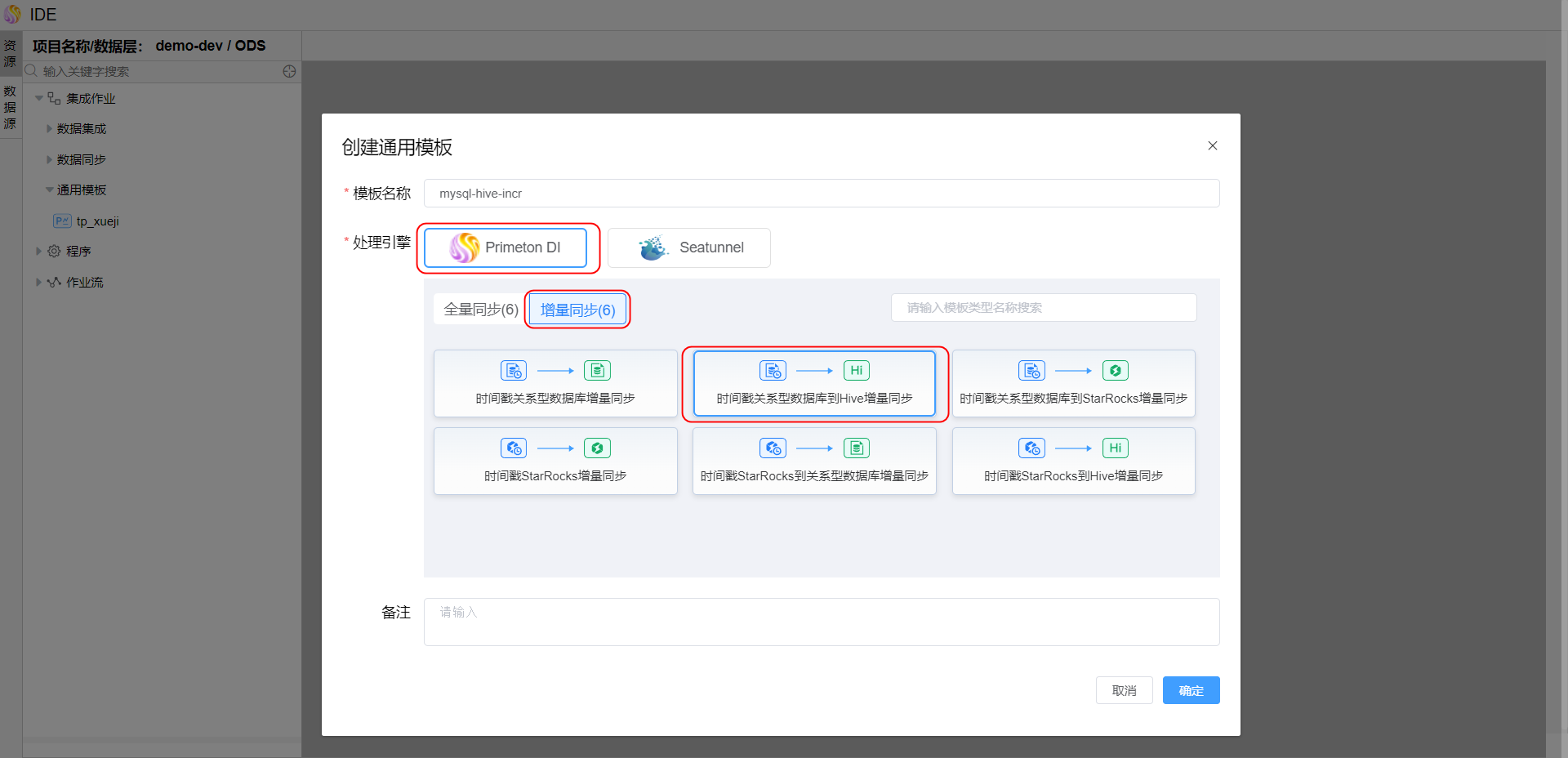Choose 时间戳关系型数据库到StarRocks增量同步 template
The height and width of the screenshot is (758, 1568).
click(x=1073, y=383)
